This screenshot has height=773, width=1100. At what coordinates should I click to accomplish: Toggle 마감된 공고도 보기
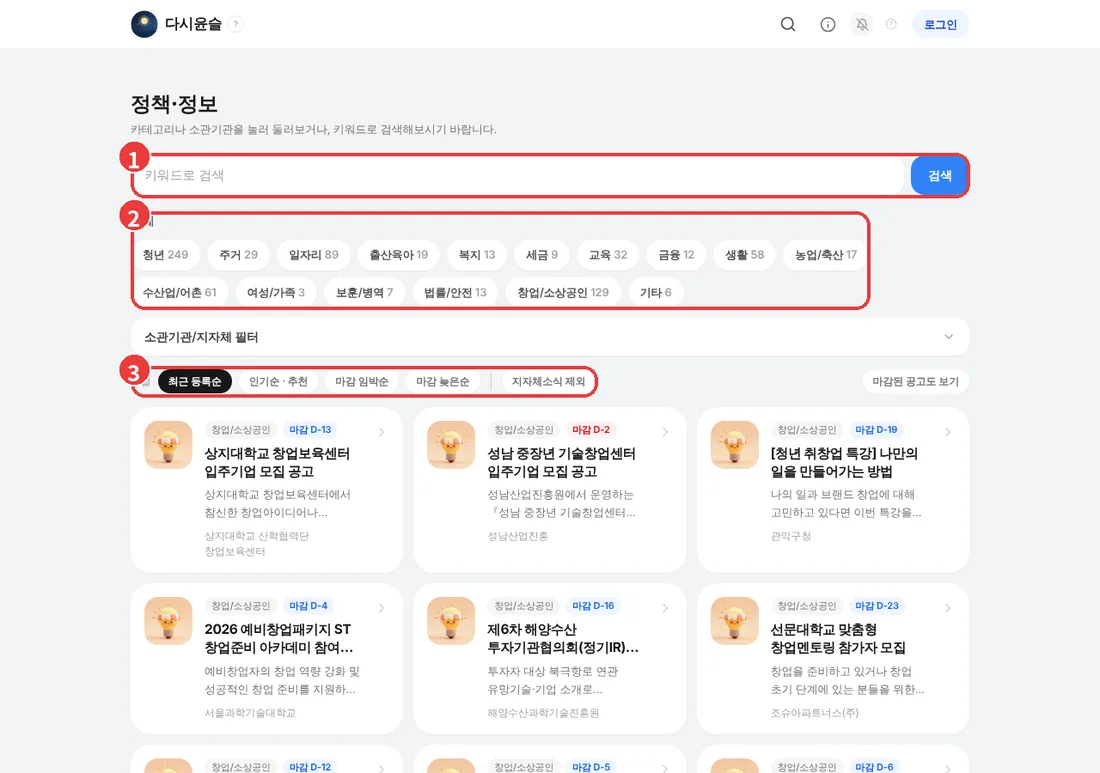pos(915,382)
